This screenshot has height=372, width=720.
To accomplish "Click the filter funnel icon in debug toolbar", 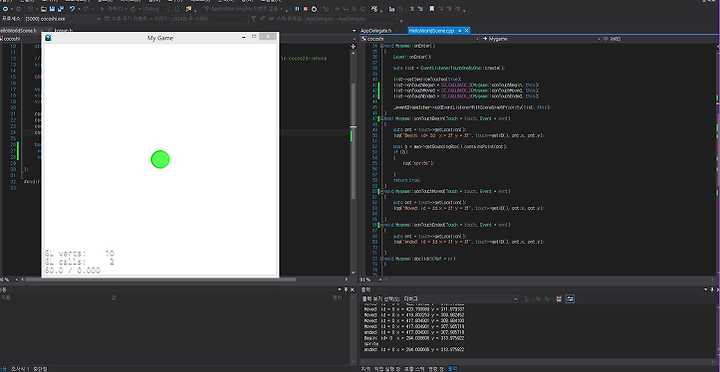I will (x=254, y=19).
